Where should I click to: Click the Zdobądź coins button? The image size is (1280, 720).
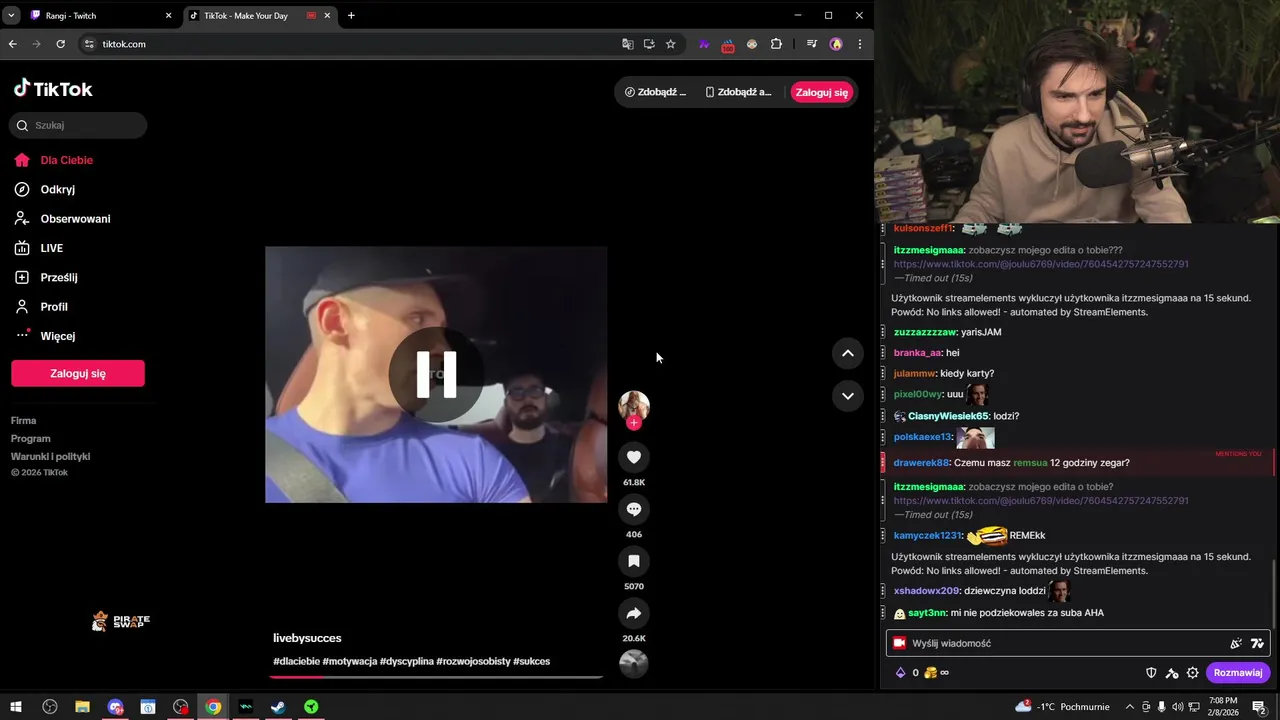coord(656,92)
